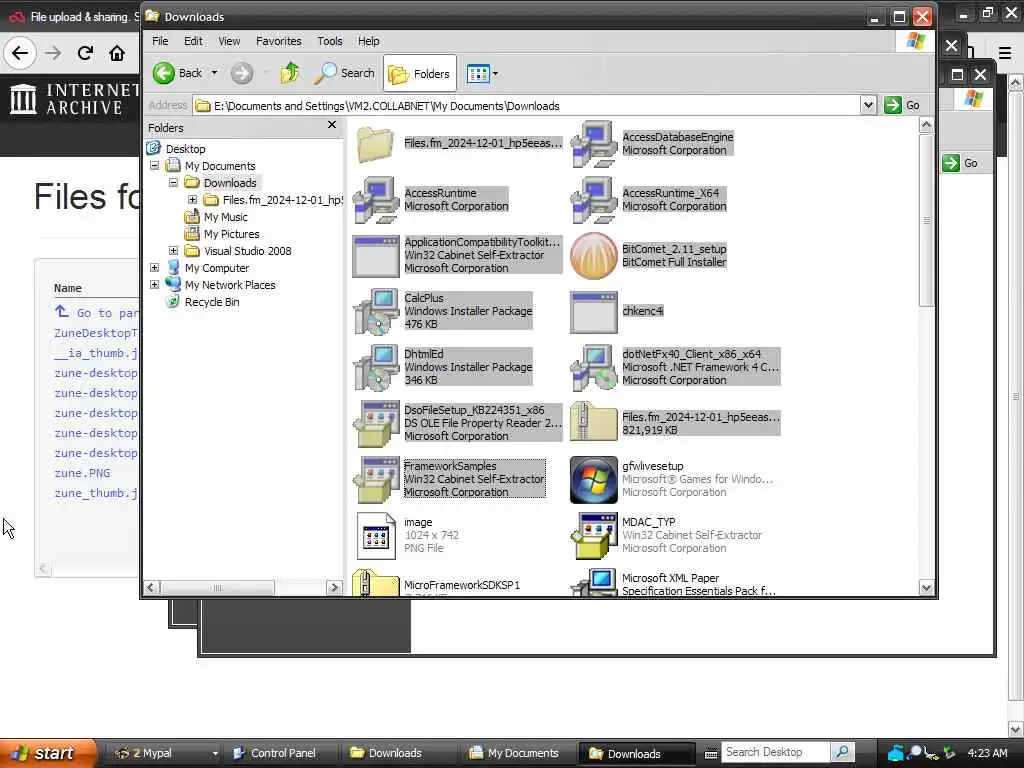The height and width of the screenshot is (768, 1024).
Task: Open Search in the Explorer toolbar
Action: click(344, 73)
